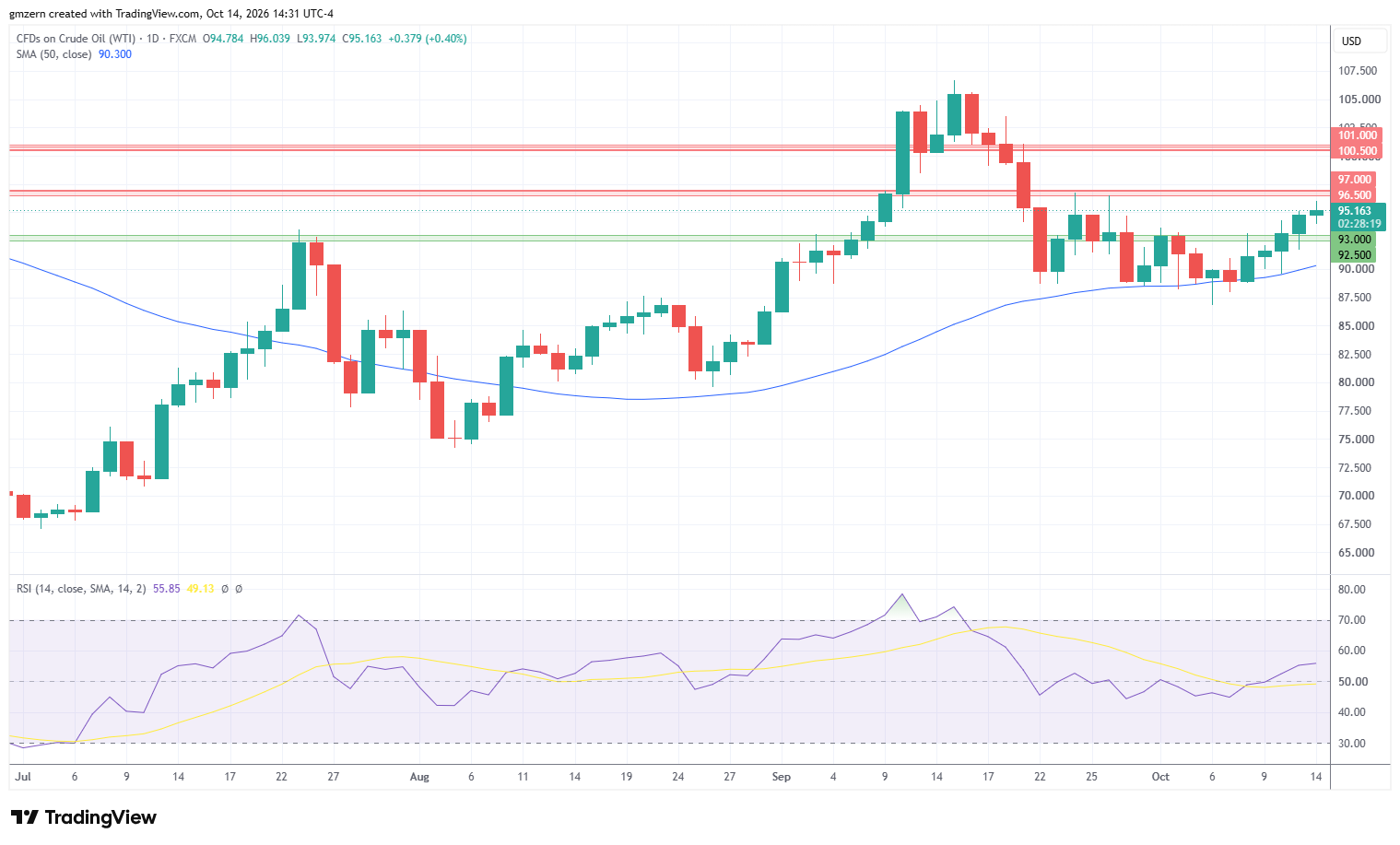The width and height of the screenshot is (1400, 845).
Task: Select the high value H96.039
Action: point(270,39)
